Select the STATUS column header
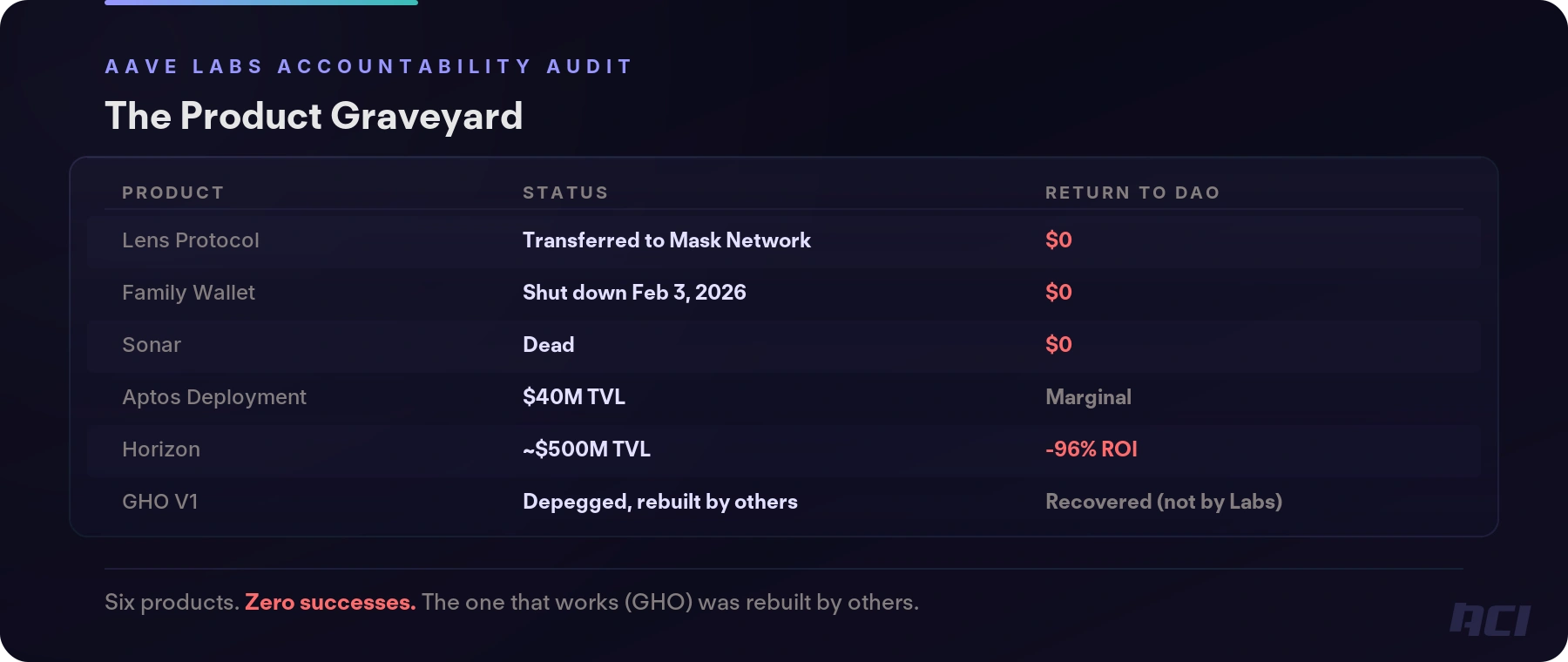 565,193
